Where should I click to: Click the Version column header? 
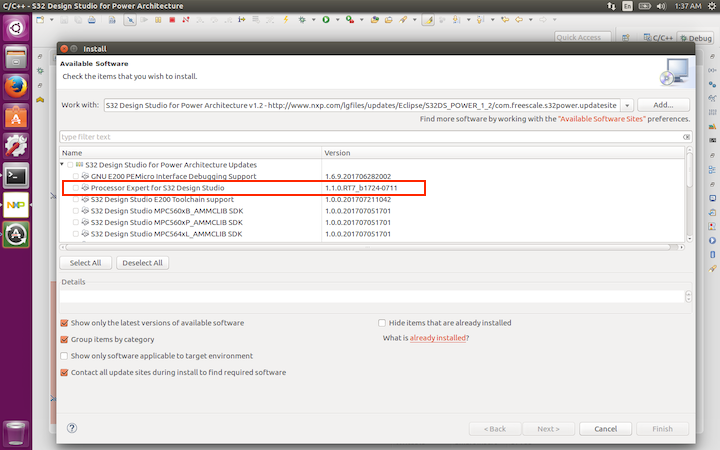(x=503, y=153)
